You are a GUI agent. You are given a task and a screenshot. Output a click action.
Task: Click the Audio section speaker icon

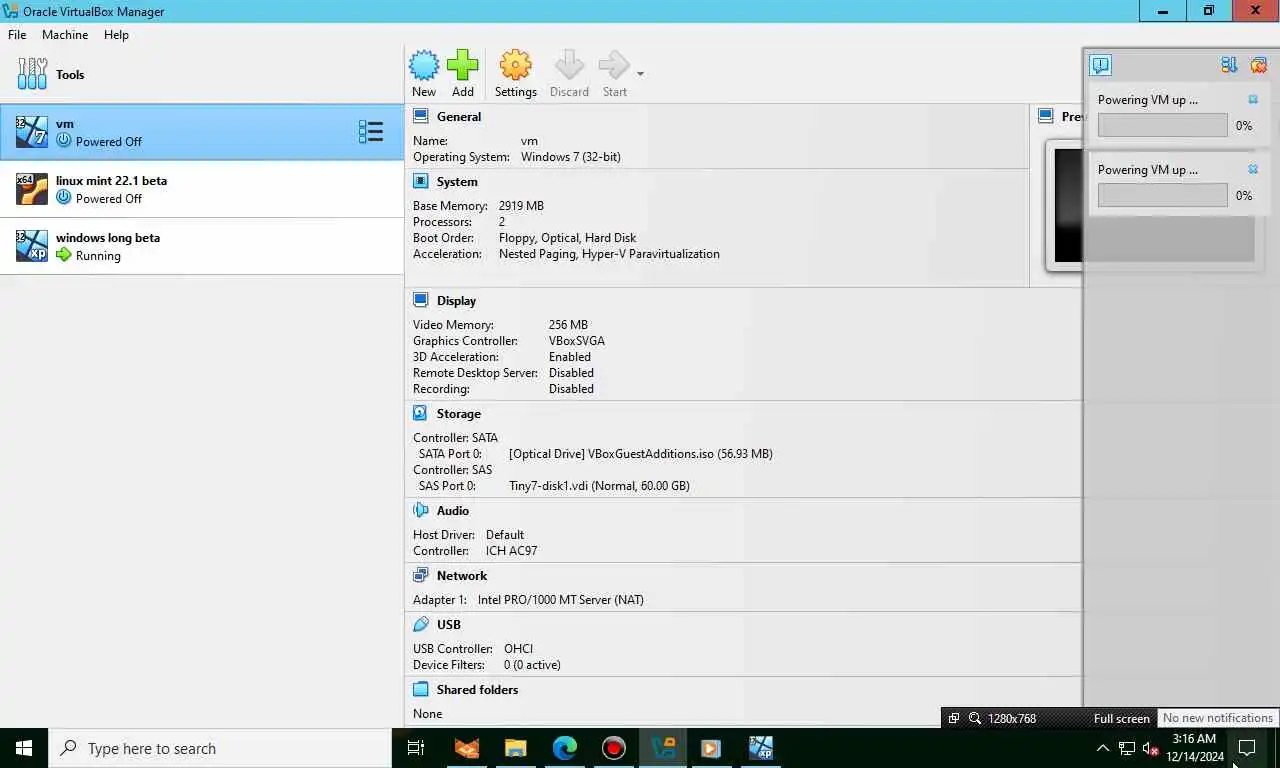point(421,511)
